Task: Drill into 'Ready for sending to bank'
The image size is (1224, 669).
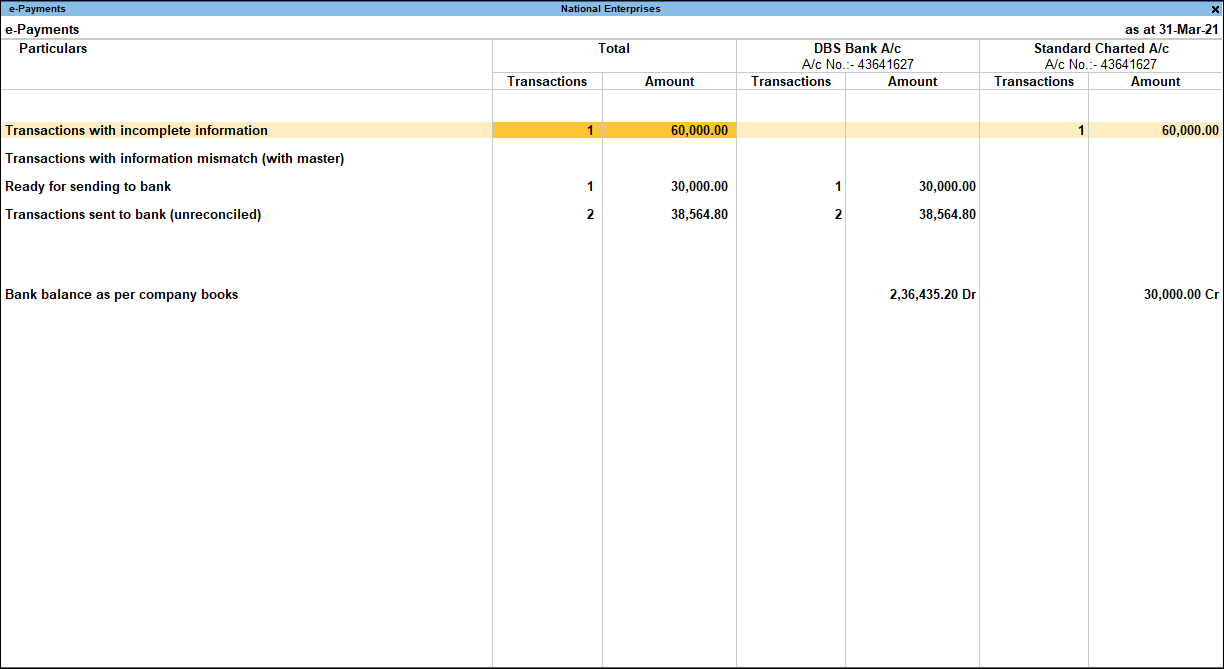Action: tap(87, 186)
